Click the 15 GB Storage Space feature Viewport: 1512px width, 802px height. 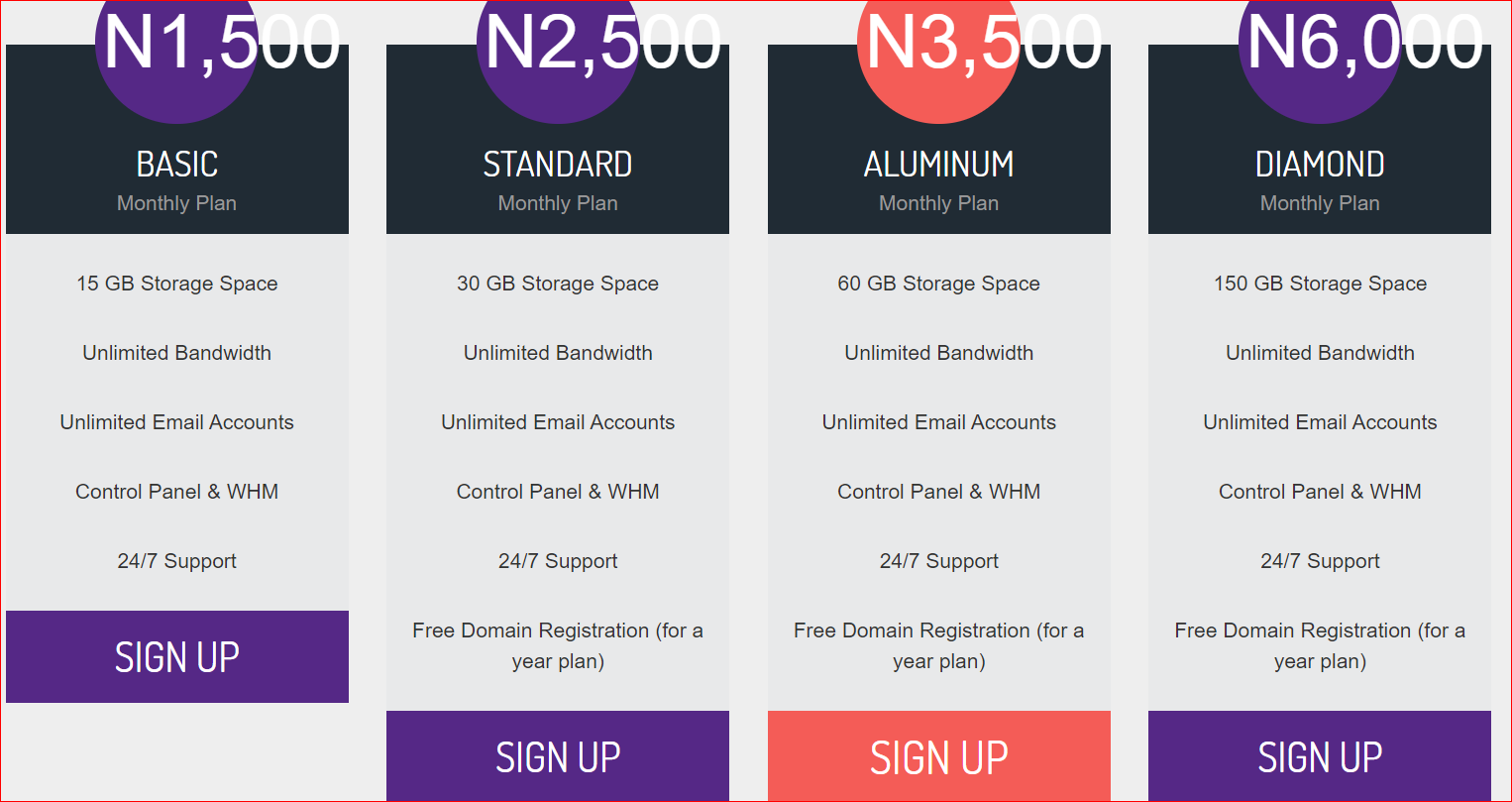(177, 284)
